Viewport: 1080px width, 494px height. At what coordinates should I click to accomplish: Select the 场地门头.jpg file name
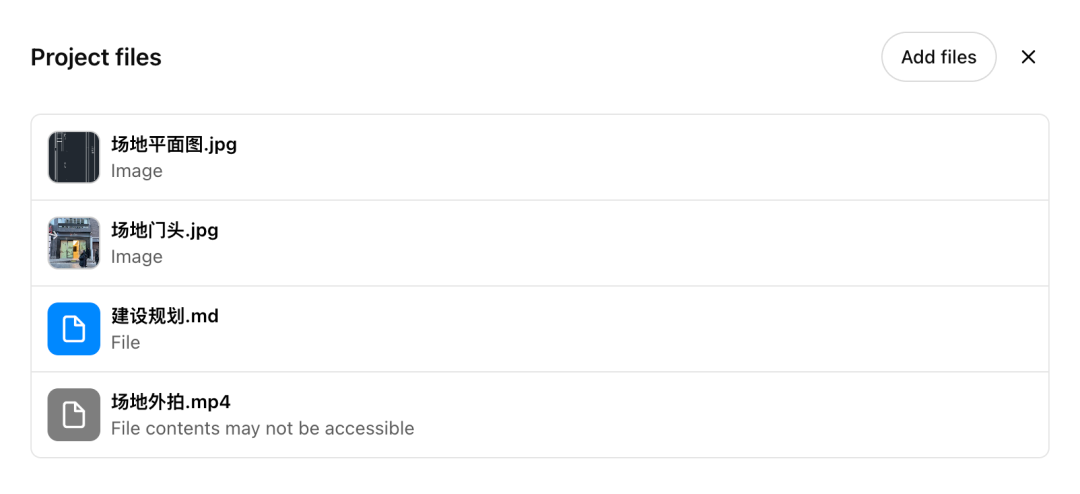pos(164,230)
